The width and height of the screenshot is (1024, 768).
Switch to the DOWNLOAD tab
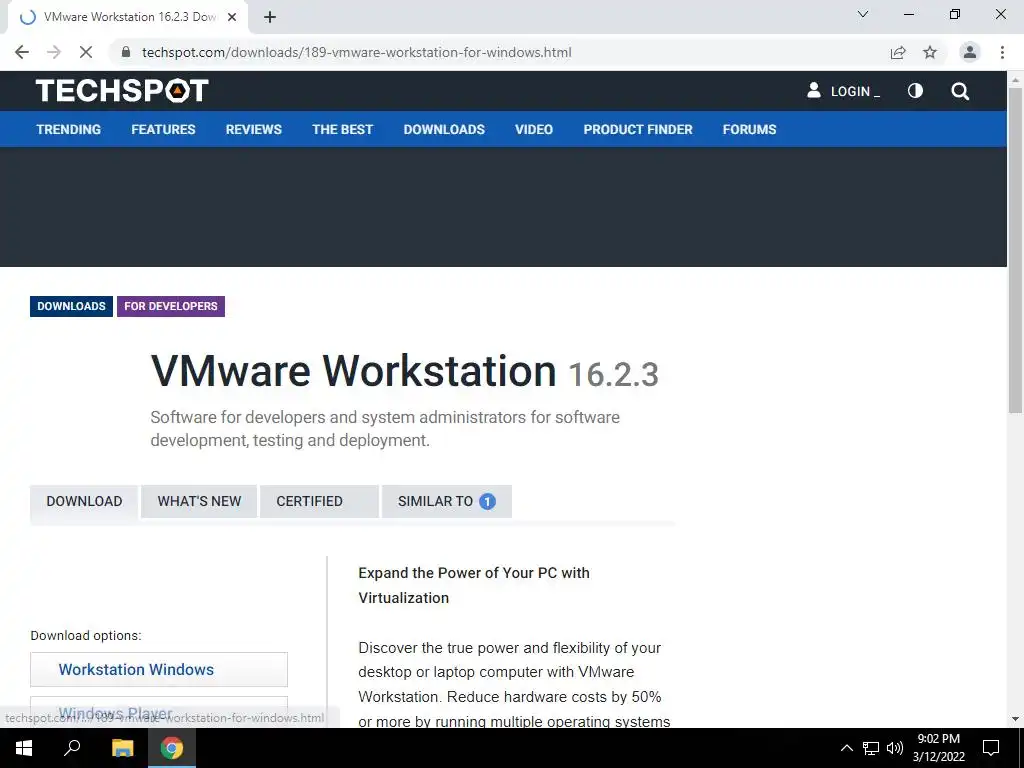tap(84, 502)
